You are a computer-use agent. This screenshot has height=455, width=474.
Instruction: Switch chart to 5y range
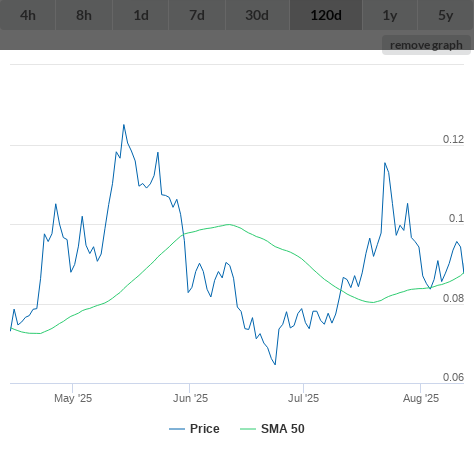point(446,15)
